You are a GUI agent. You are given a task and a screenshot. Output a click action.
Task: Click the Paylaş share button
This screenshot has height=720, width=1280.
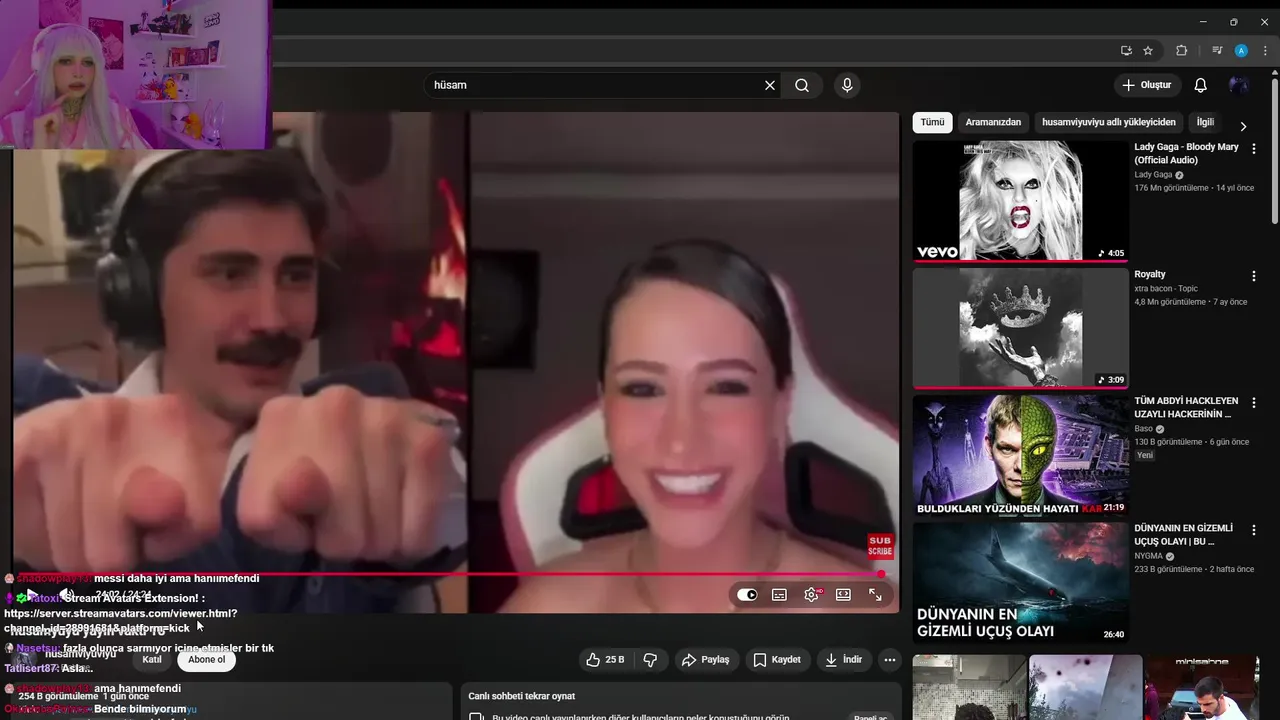pyautogui.click(x=705, y=660)
